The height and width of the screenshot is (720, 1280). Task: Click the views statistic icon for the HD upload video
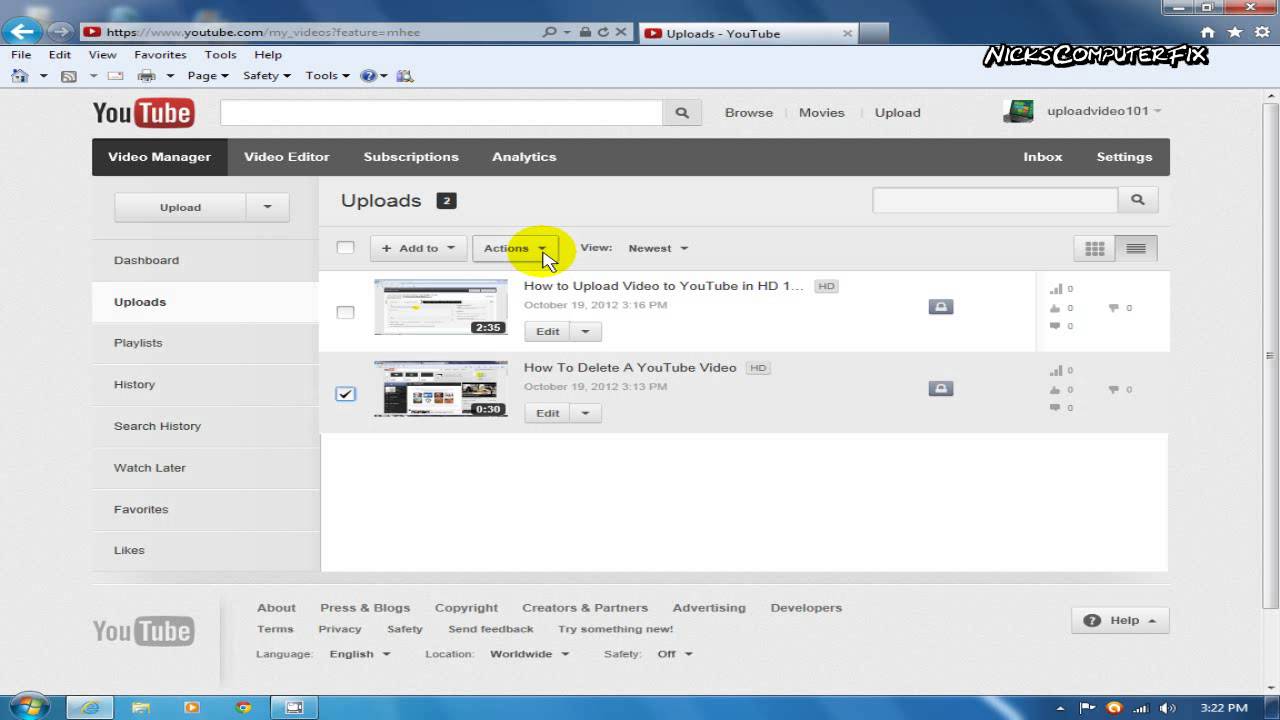[1055, 289]
